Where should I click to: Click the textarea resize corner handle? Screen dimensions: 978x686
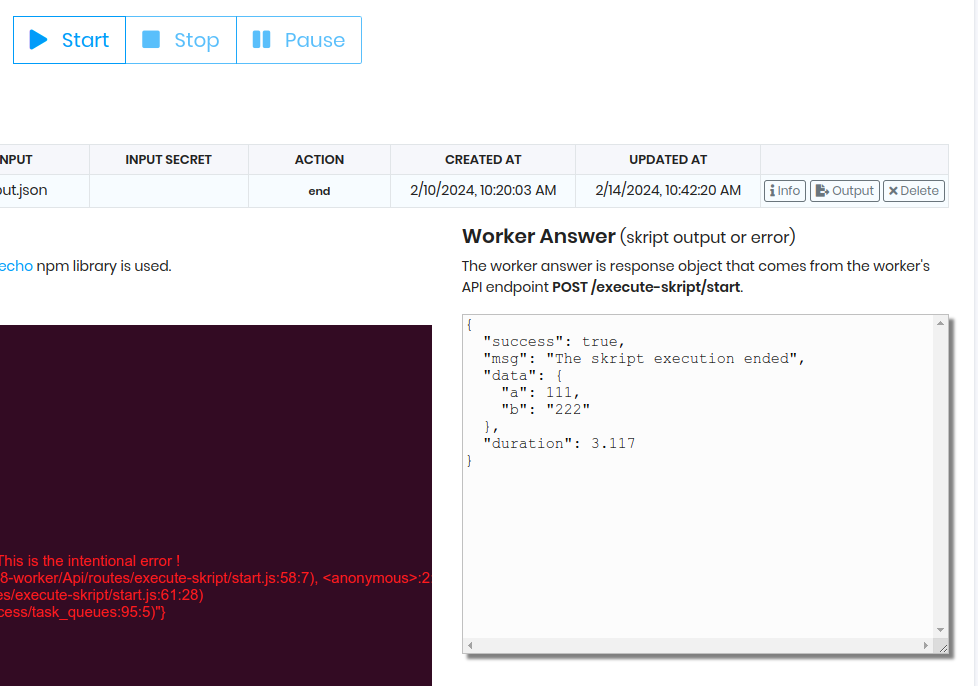pyautogui.click(x=942, y=648)
